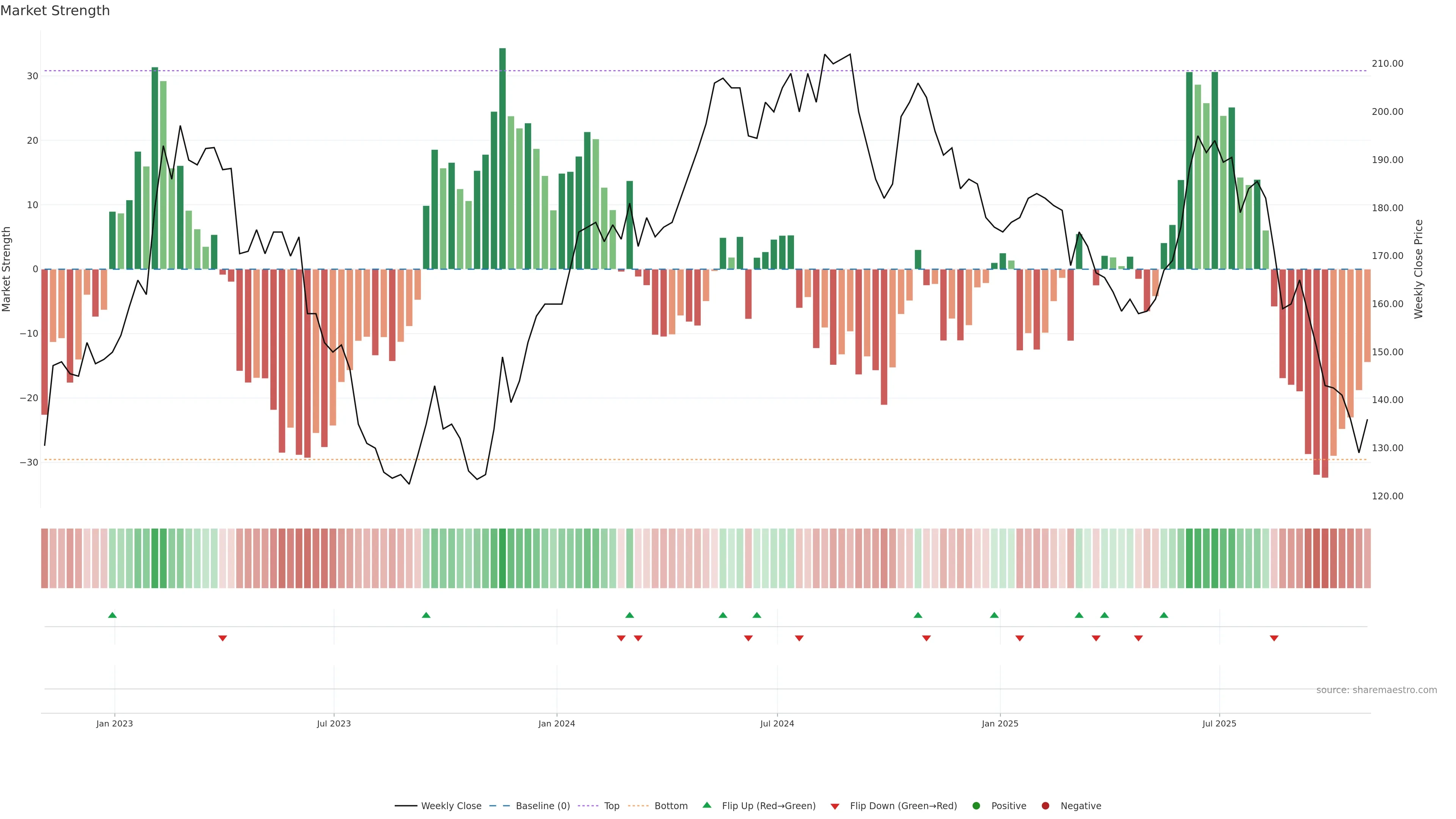Click the last green flip-up triangle before Jul 2025
The image size is (1456, 819).
(1164, 615)
